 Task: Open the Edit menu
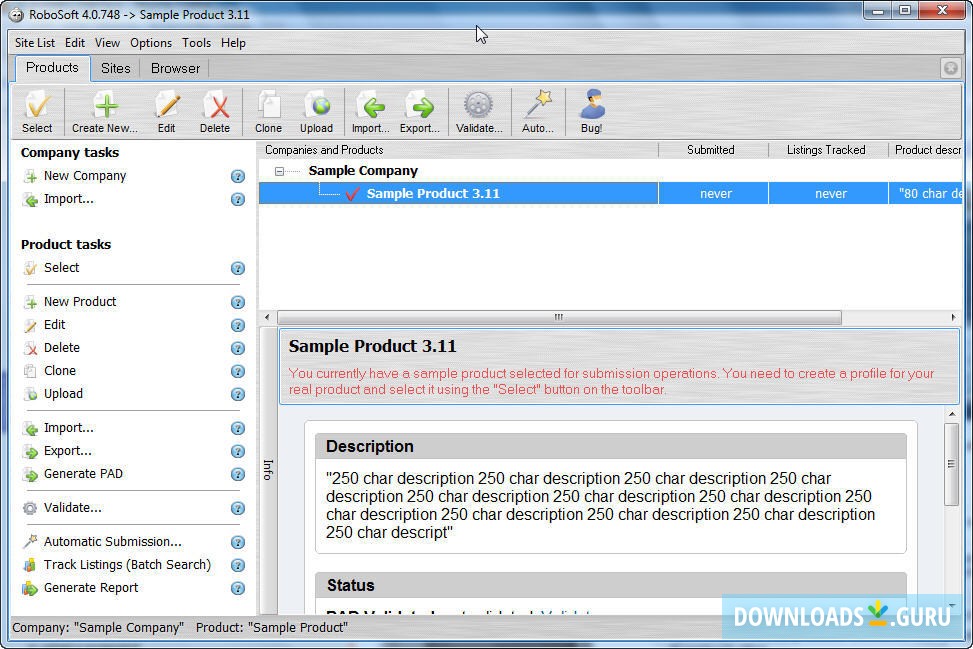pyautogui.click(x=75, y=43)
